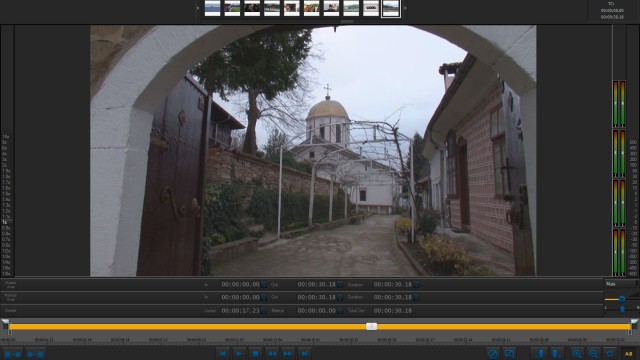Click the magnifier plus zoom-in icon
Screen dimensions: 640x360
[576, 354]
